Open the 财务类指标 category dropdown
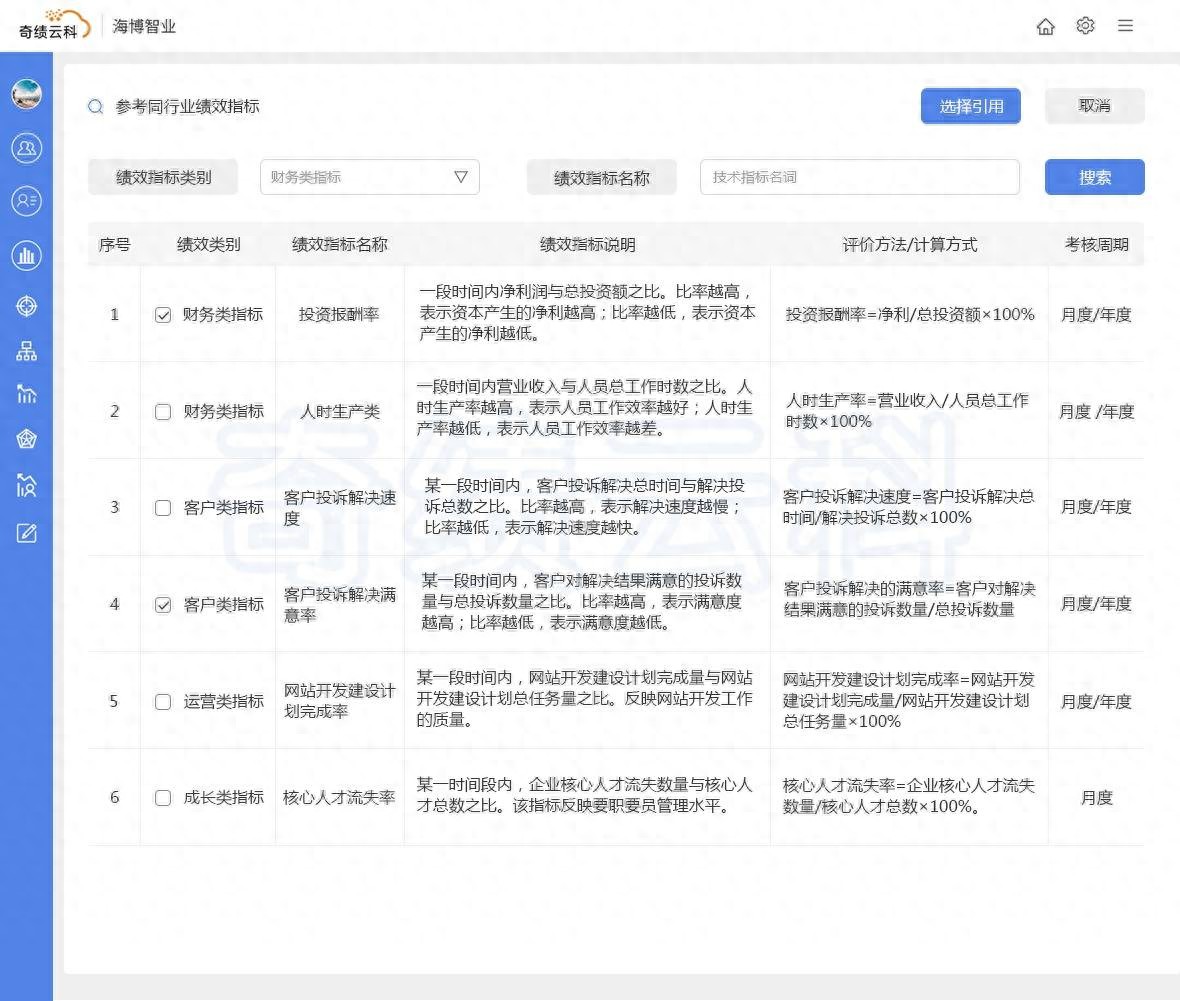Viewport: 1180px width, 1001px height. click(370, 177)
